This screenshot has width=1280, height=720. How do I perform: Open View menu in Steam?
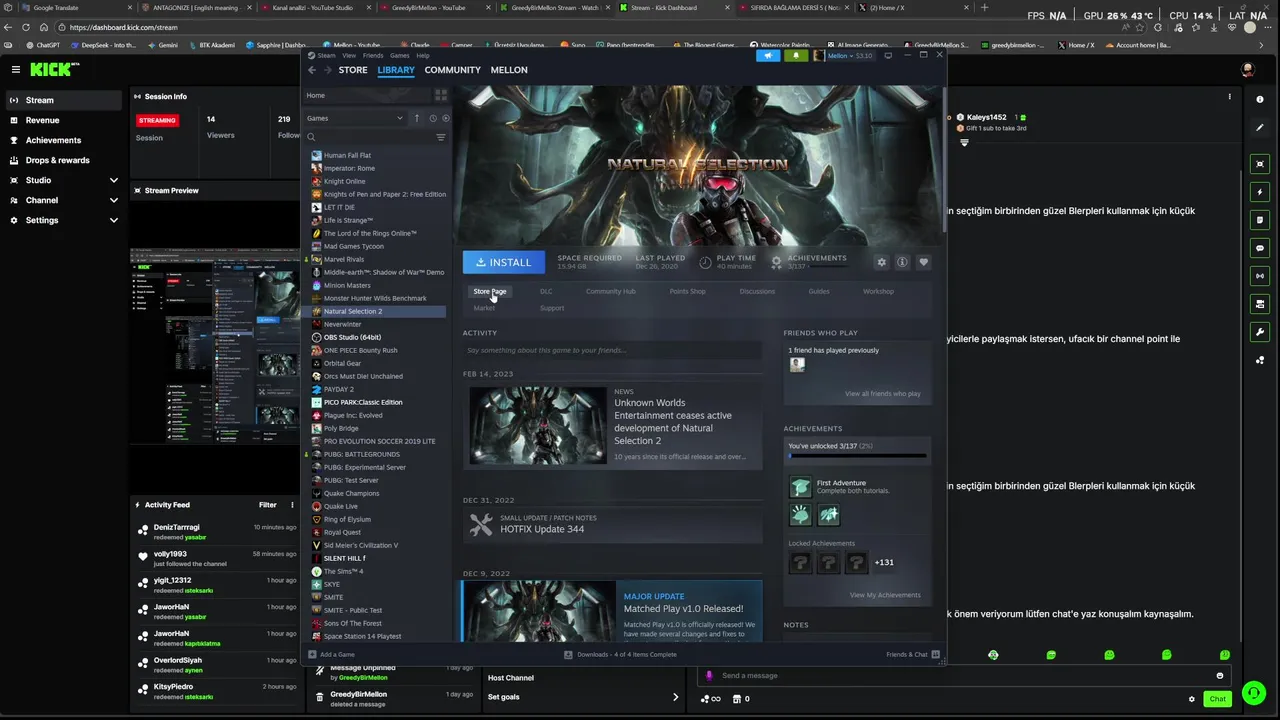(x=351, y=56)
